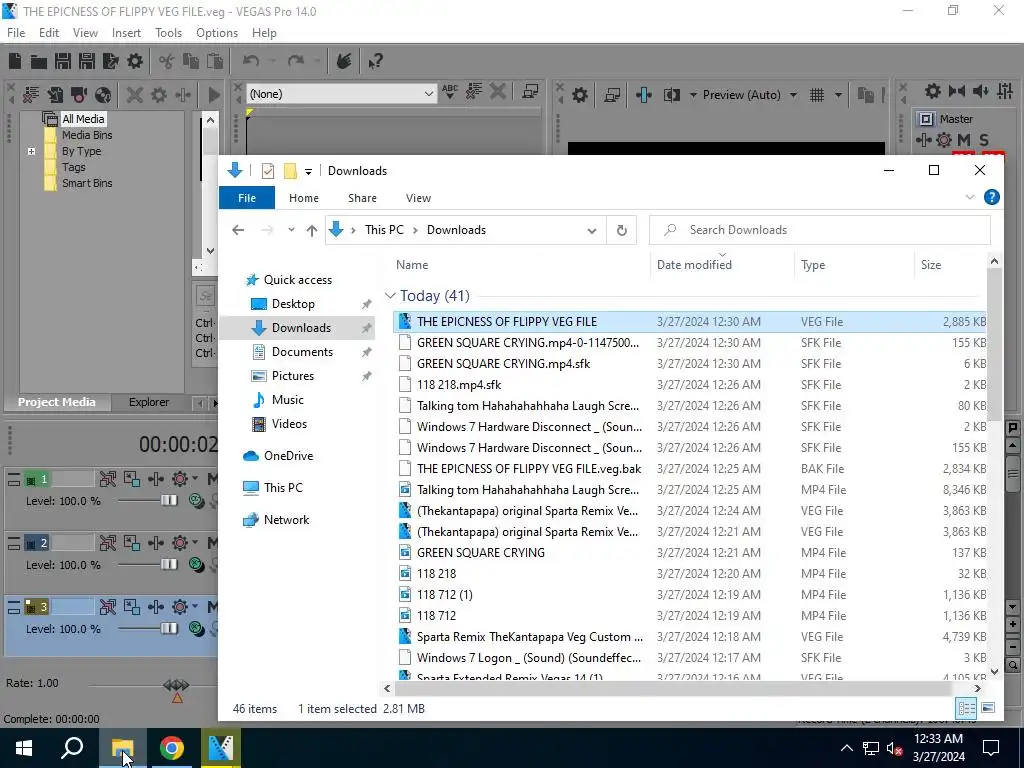Open Preview (Auto) quality dropdown arrow
Screen dimensions: 1024x768
click(793, 95)
